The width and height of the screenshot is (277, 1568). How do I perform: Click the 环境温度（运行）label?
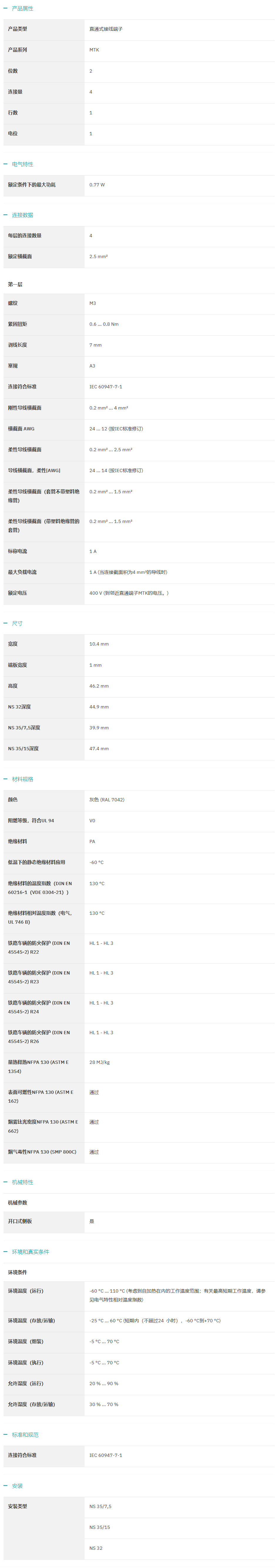[x=26, y=1291]
